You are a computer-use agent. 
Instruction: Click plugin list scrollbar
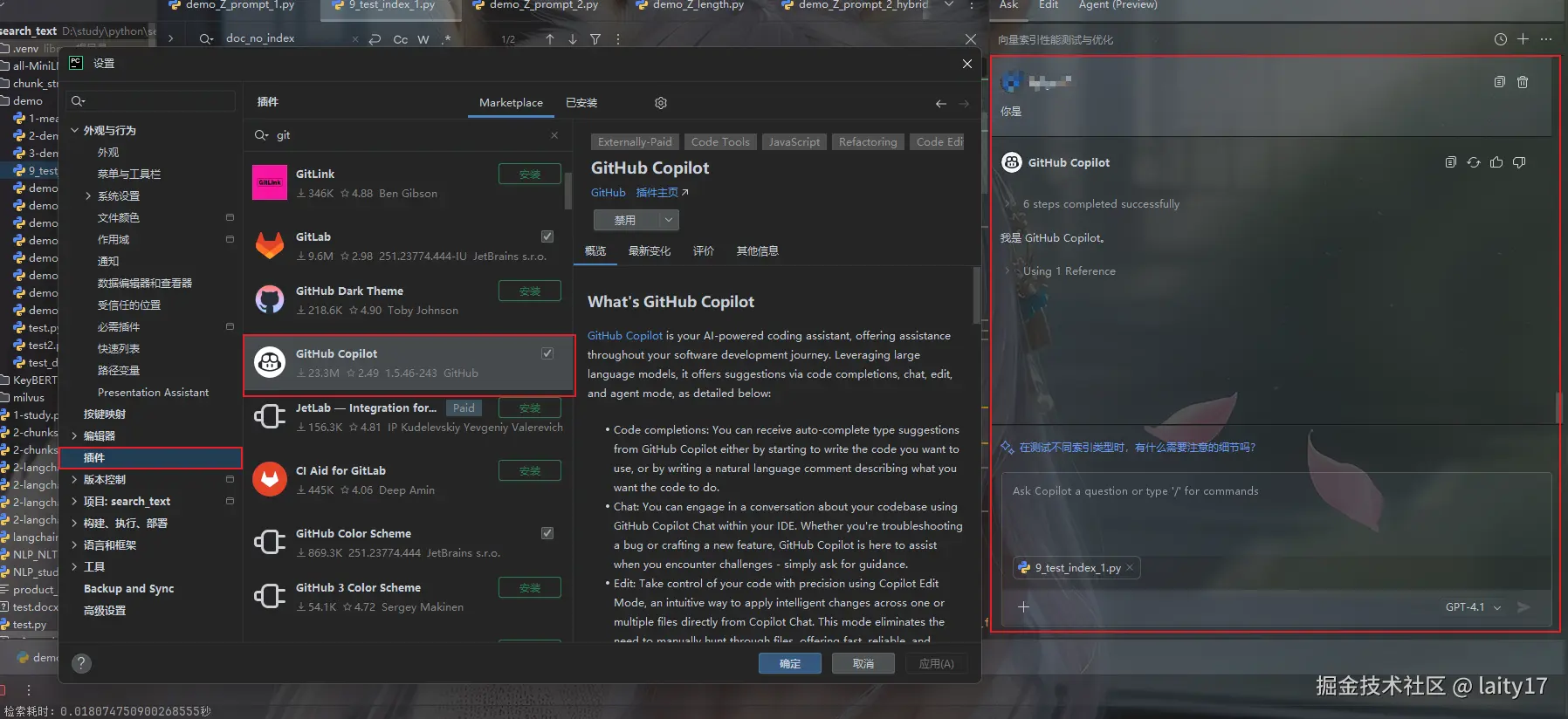click(568, 191)
